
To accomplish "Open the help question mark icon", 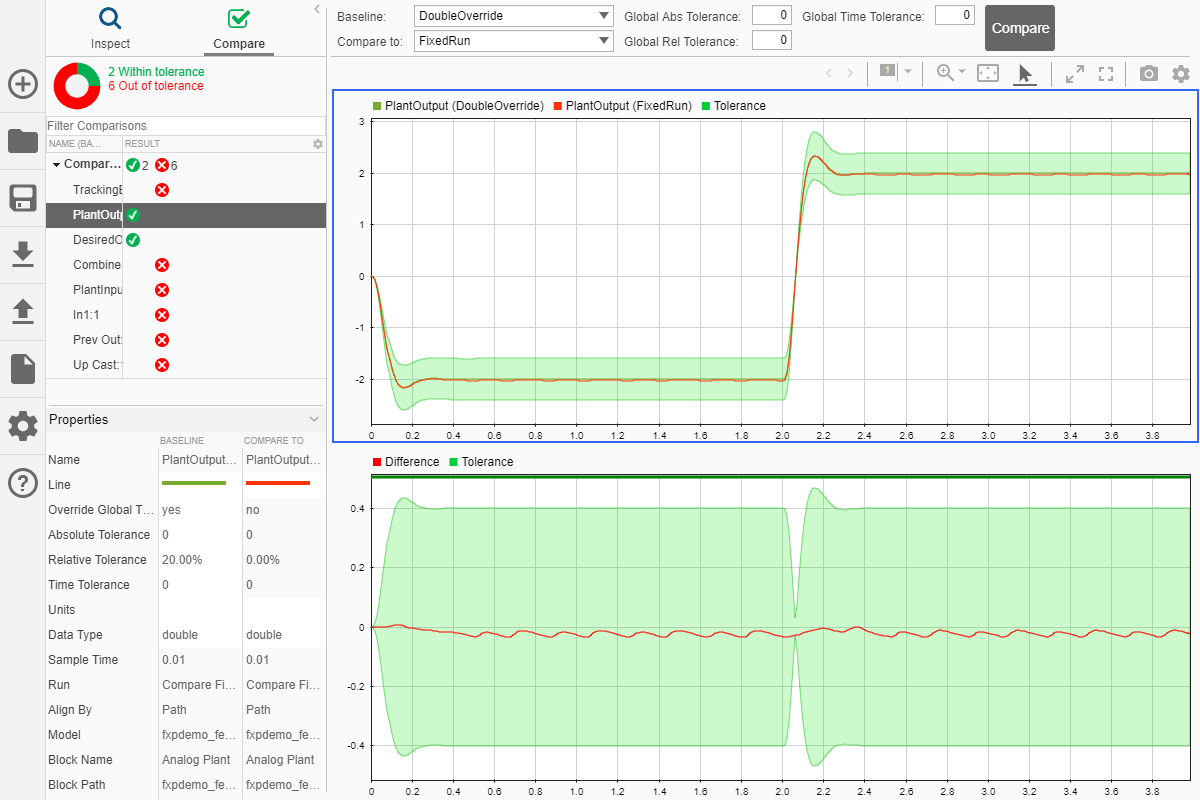I will (22, 483).
